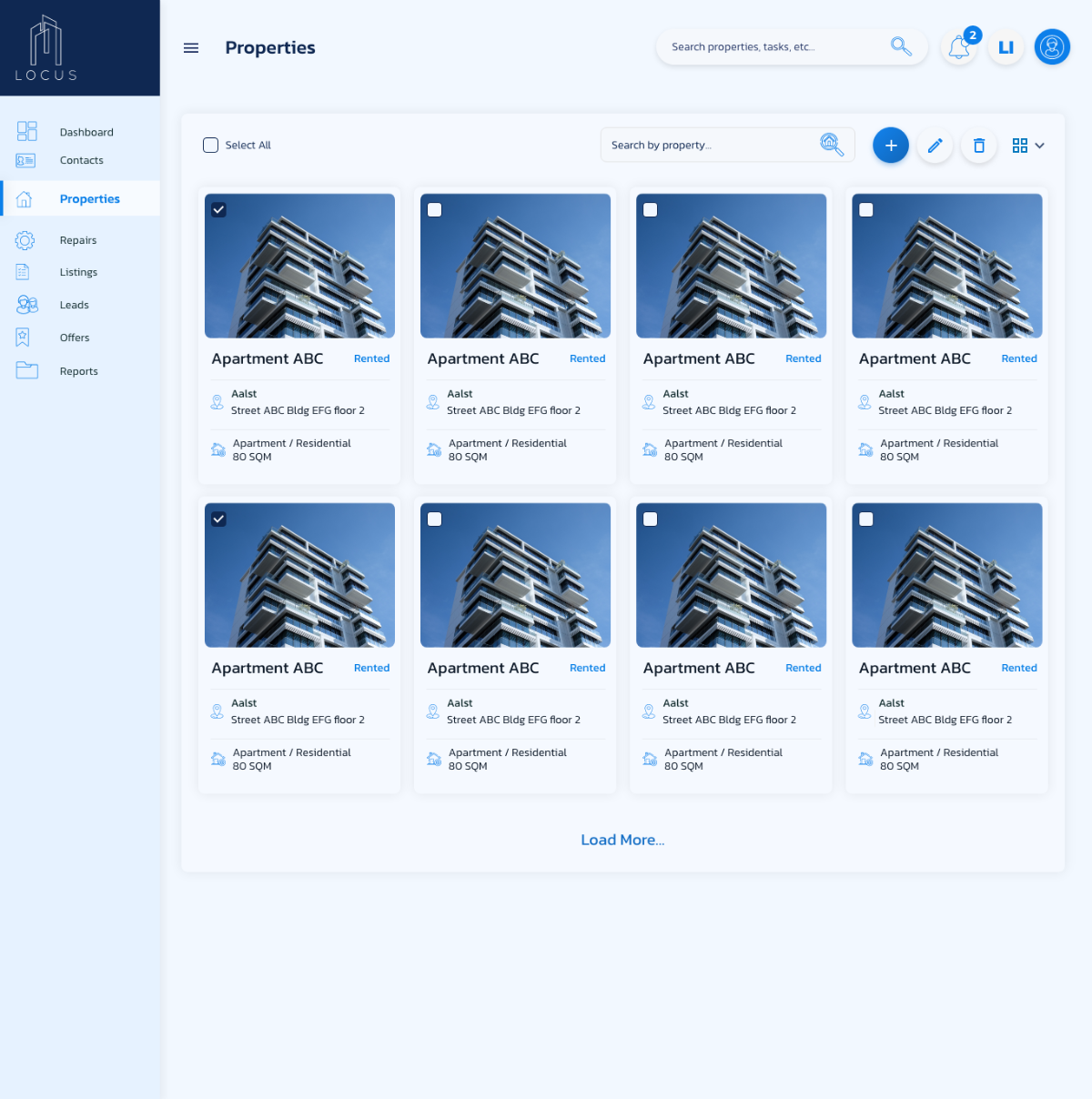Screen dimensions: 1092x1099
Task: Open the Properties sidebar item
Action: (80, 198)
